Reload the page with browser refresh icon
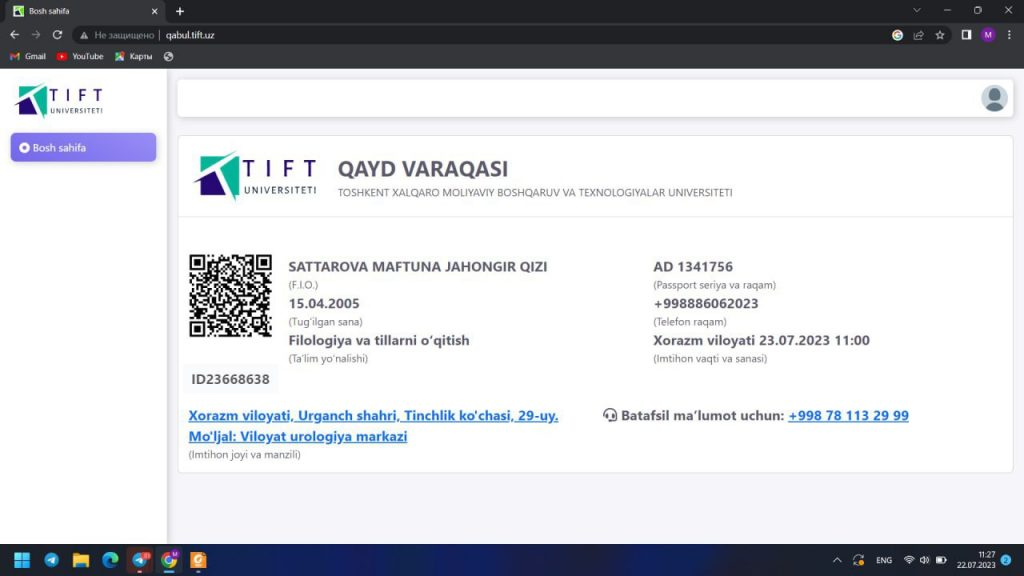This screenshot has width=1024, height=576. (x=57, y=34)
